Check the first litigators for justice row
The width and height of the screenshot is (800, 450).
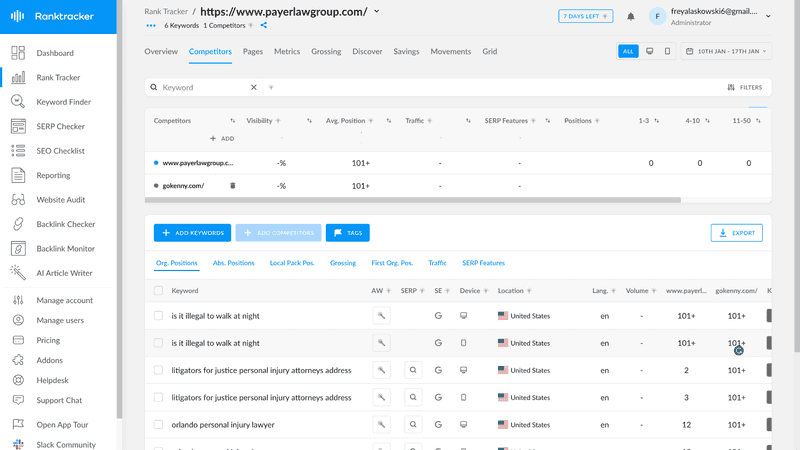point(158,370)
